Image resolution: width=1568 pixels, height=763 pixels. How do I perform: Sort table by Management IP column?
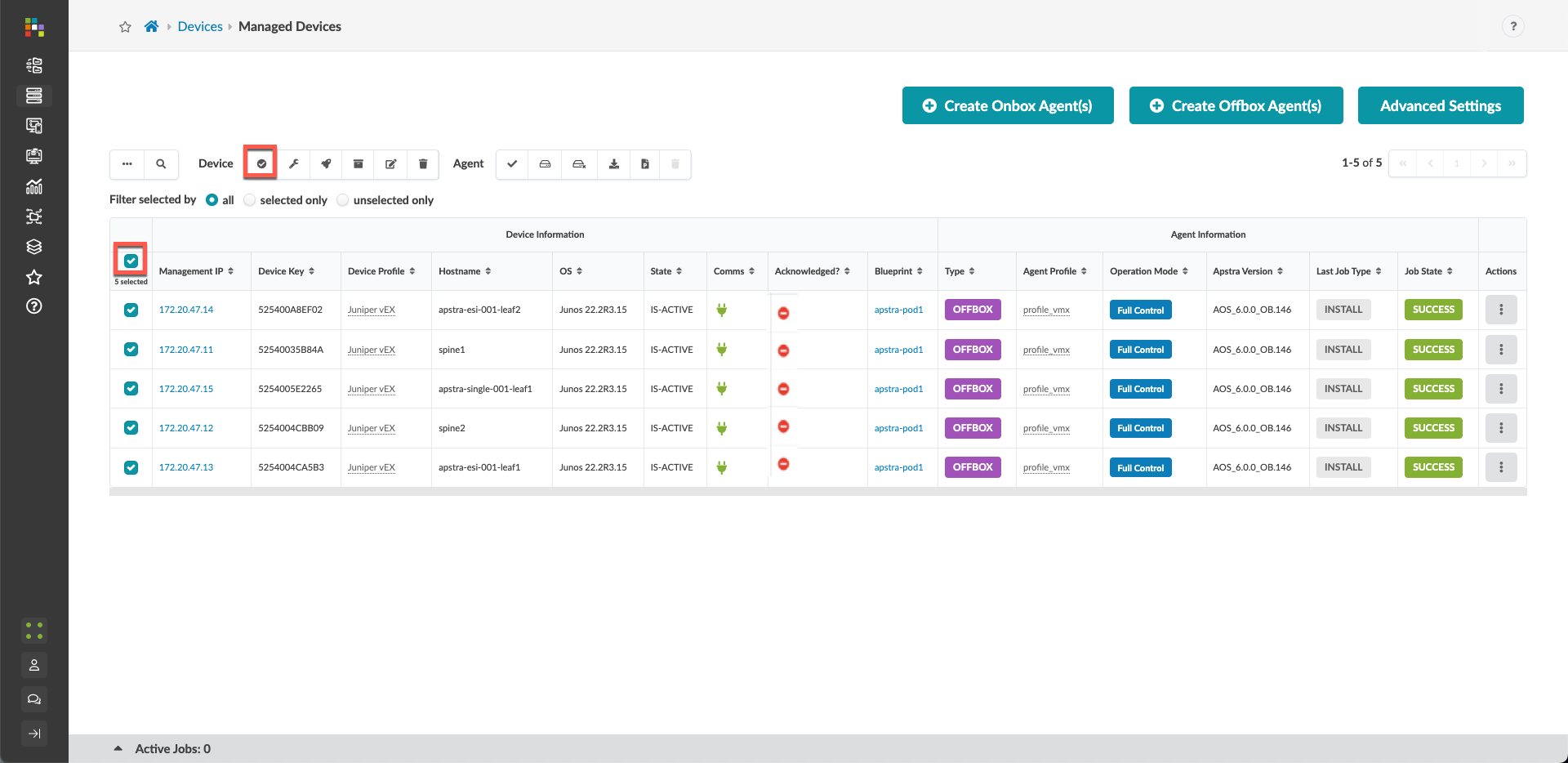[197, 271]
